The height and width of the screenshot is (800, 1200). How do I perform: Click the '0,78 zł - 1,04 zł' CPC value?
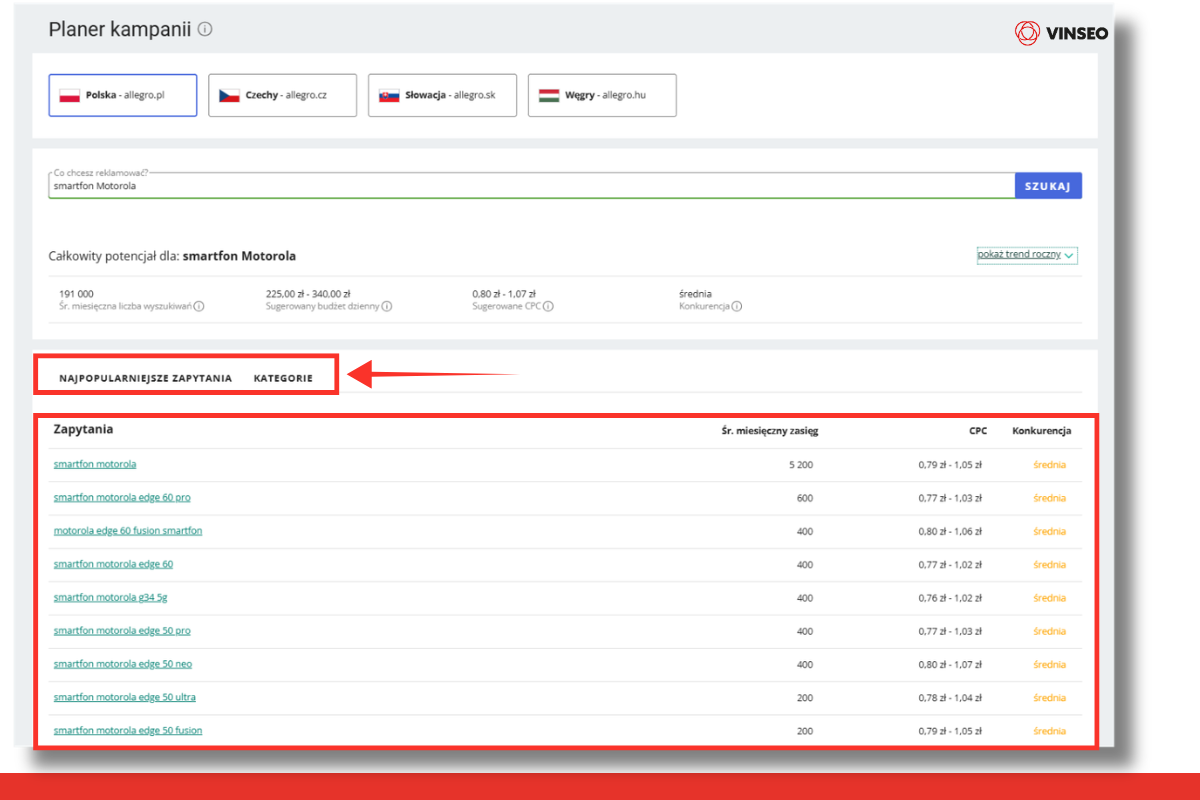[x=950, y=698]
